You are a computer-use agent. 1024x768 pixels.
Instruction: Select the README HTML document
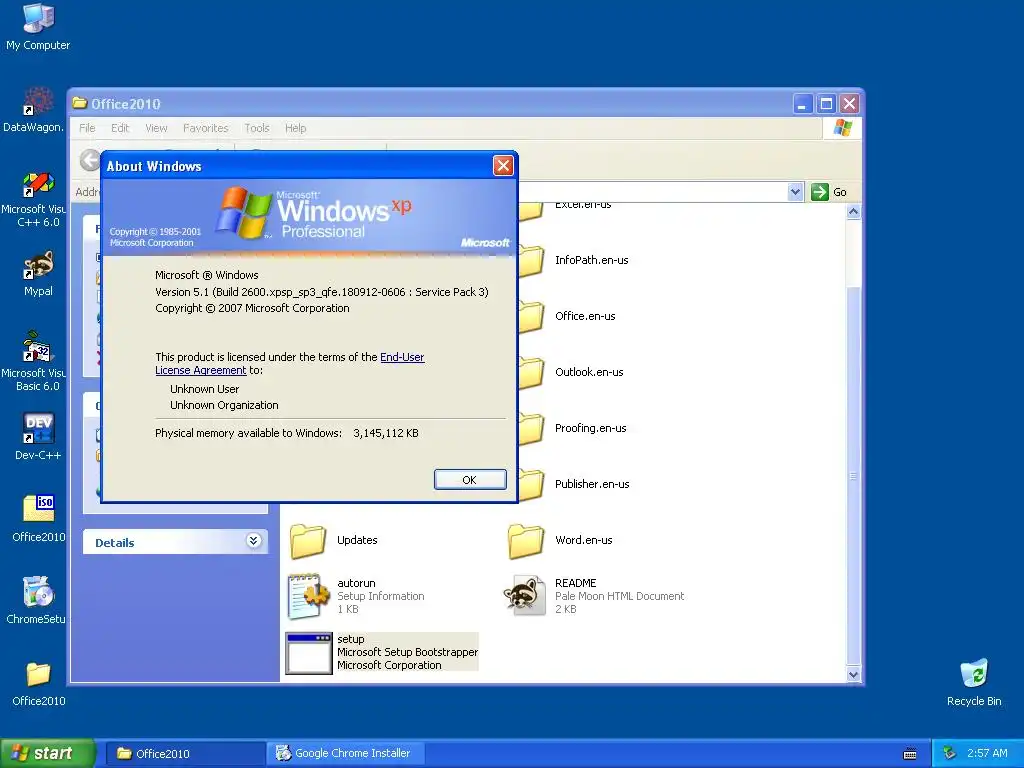(x=594, y=596)
